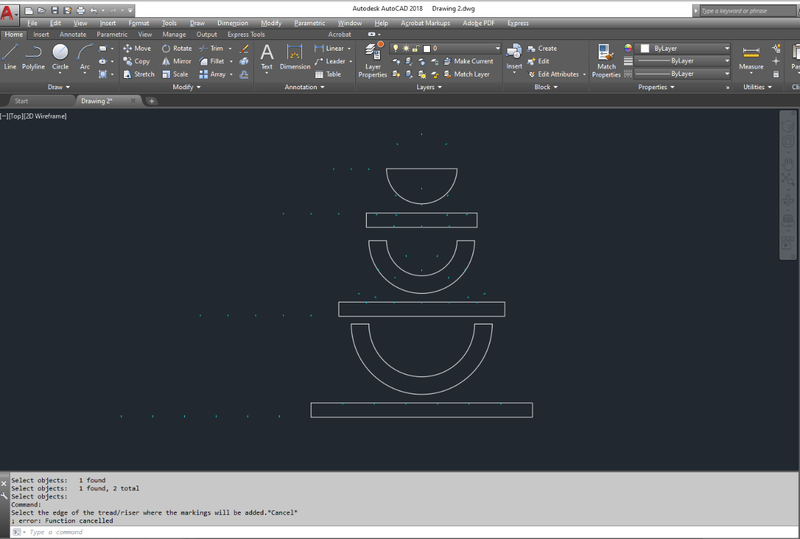Open the layer name dropdown
The width and height of the screenshot is (800, 539).
(x=468, y=48)
